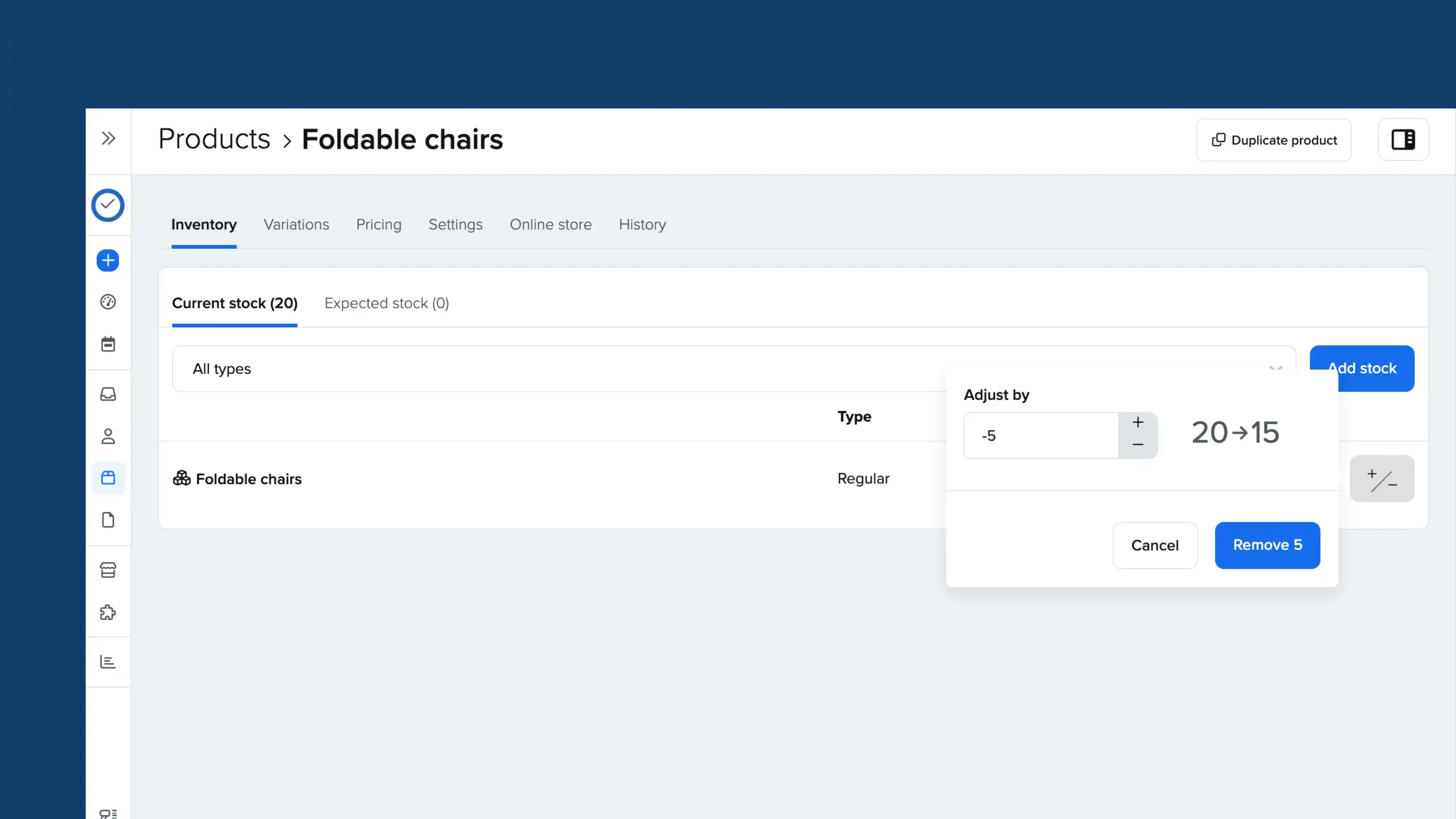Open the dashboard gauge icon in sidebar
This screenshot has width=1456, height=819.
tap(108, 302)
